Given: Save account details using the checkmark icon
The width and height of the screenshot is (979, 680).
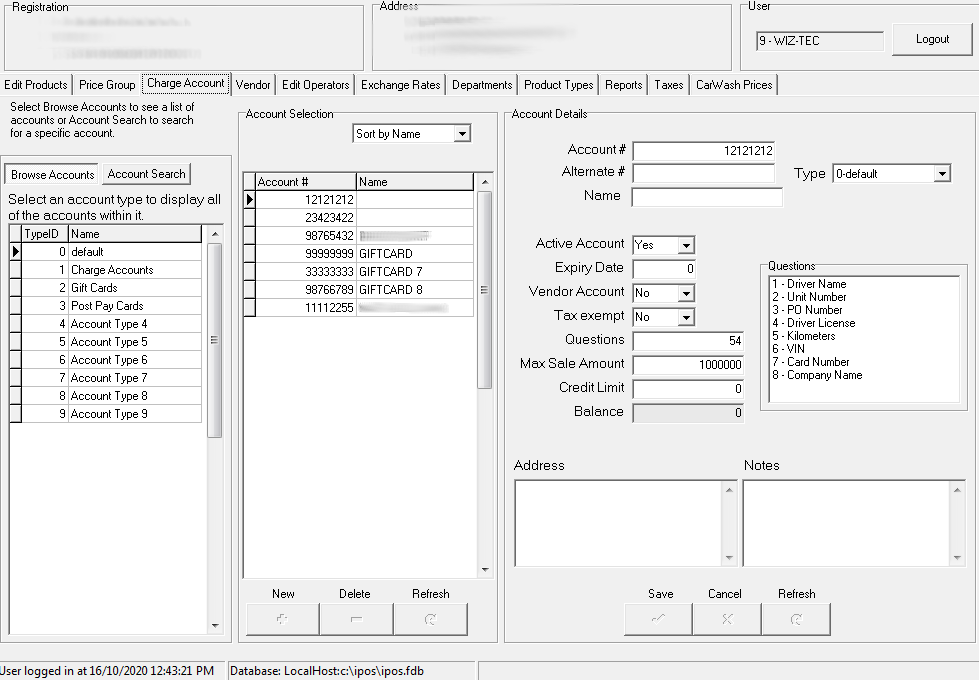Looking at the screenshot, I should point(657,618).
